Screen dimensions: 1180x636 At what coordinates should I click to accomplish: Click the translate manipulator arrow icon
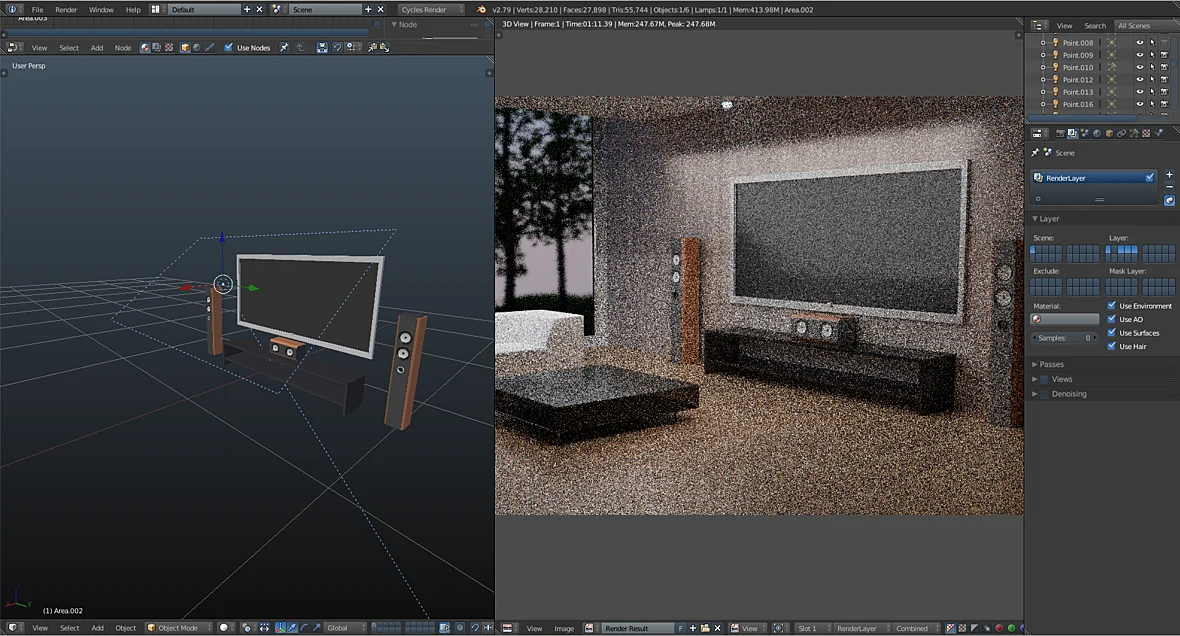click(x=293, y=627)
